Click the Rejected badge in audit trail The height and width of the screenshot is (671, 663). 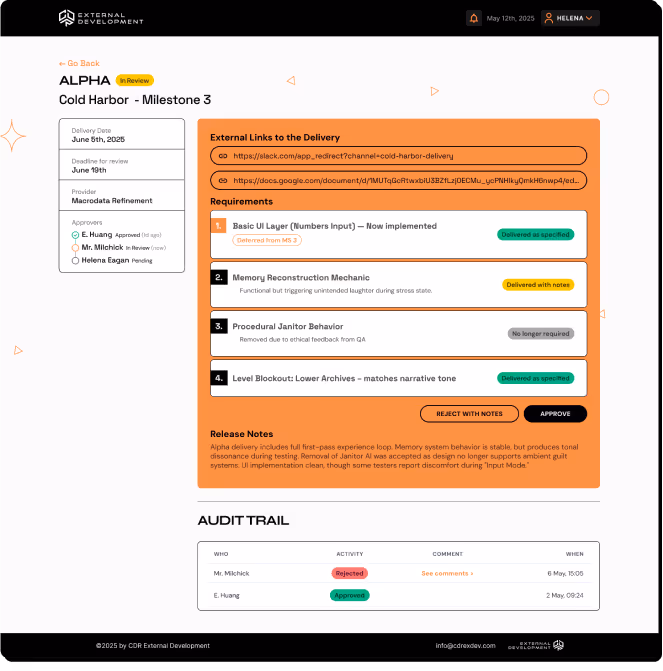click(x=349, y=573)
